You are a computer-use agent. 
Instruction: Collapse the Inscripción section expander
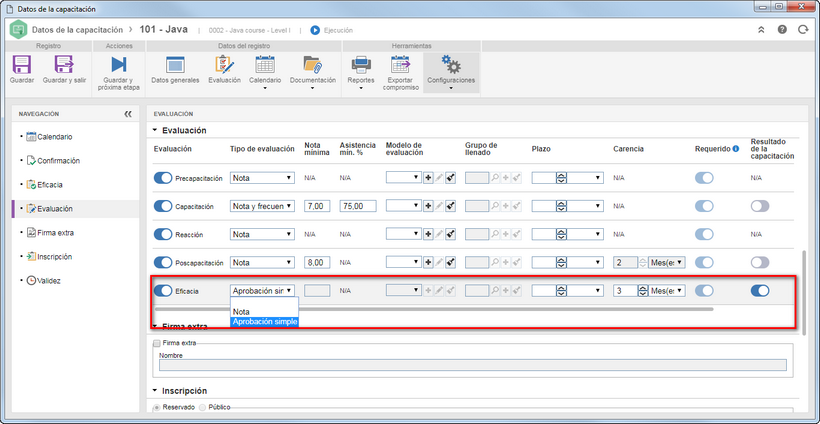pos(155,391)
